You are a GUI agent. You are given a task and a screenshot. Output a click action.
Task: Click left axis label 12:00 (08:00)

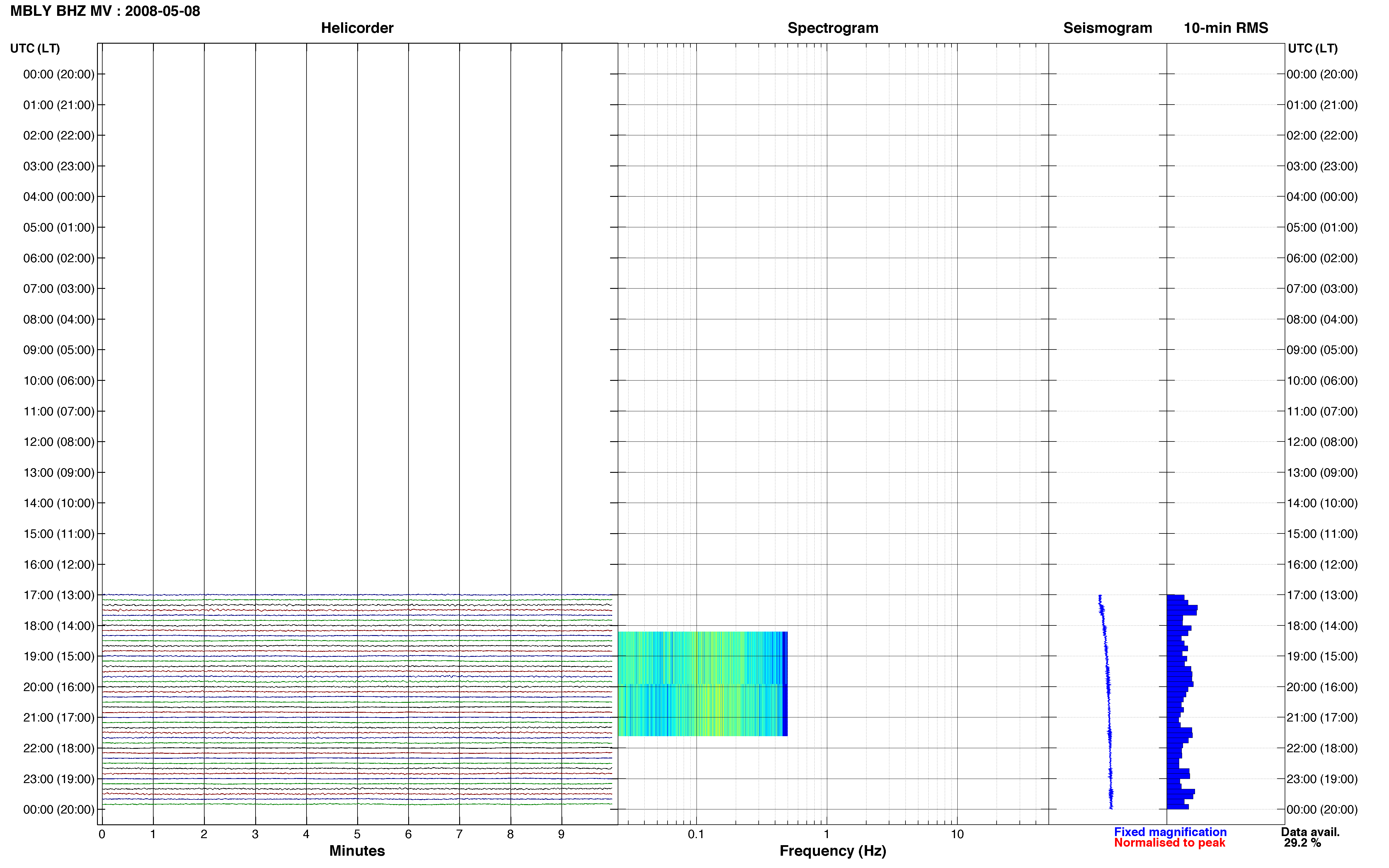(x=59, y=442)
